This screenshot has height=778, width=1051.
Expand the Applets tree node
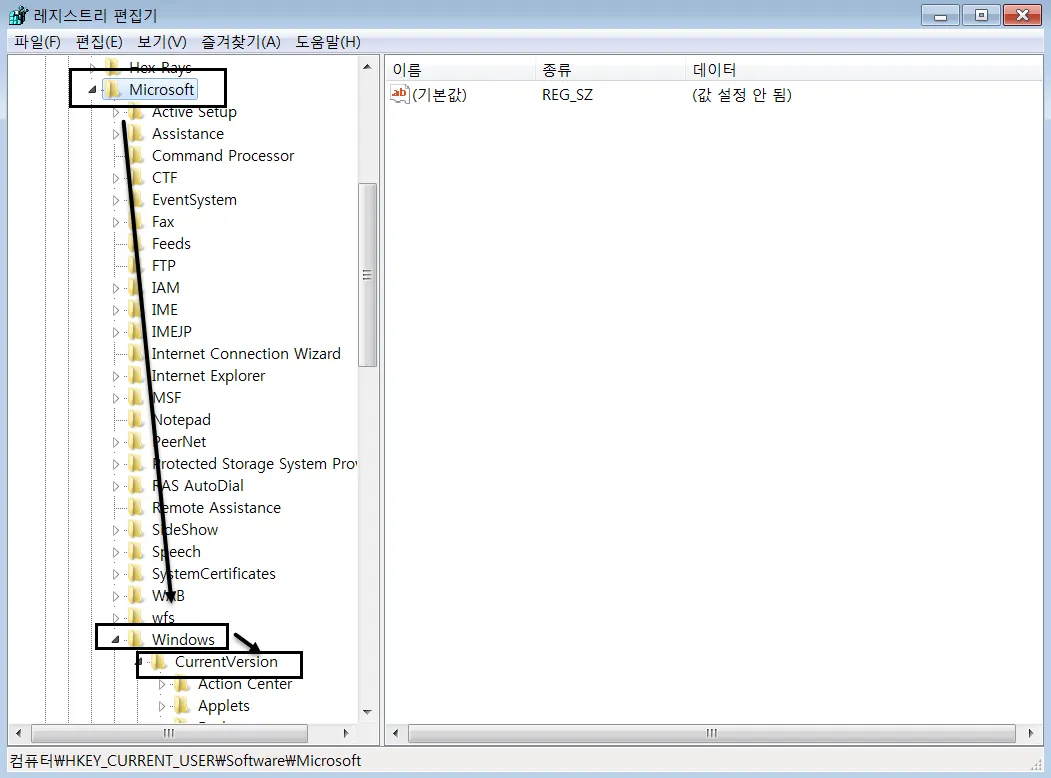(162, 706)
